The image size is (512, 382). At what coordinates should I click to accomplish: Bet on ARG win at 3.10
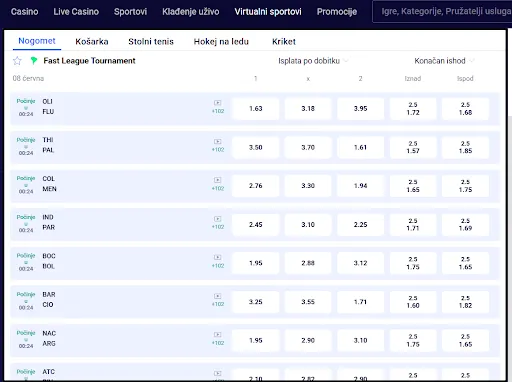pyautogui.click(x=360, y=340)
